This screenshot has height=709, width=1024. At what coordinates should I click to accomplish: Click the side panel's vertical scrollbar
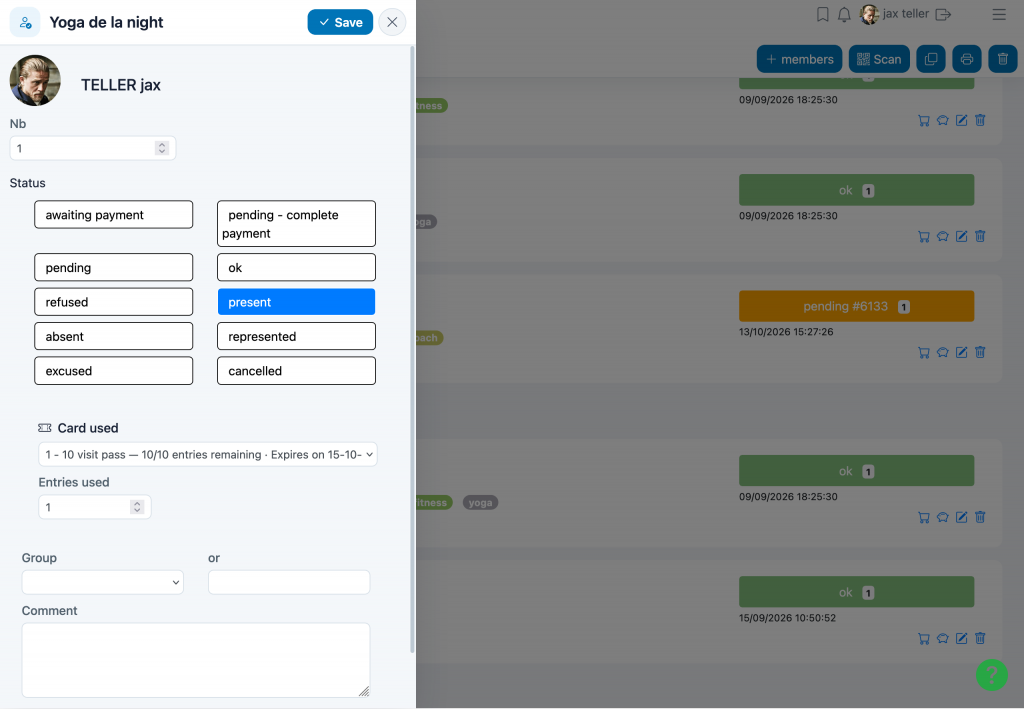click(x=412, y=349)
